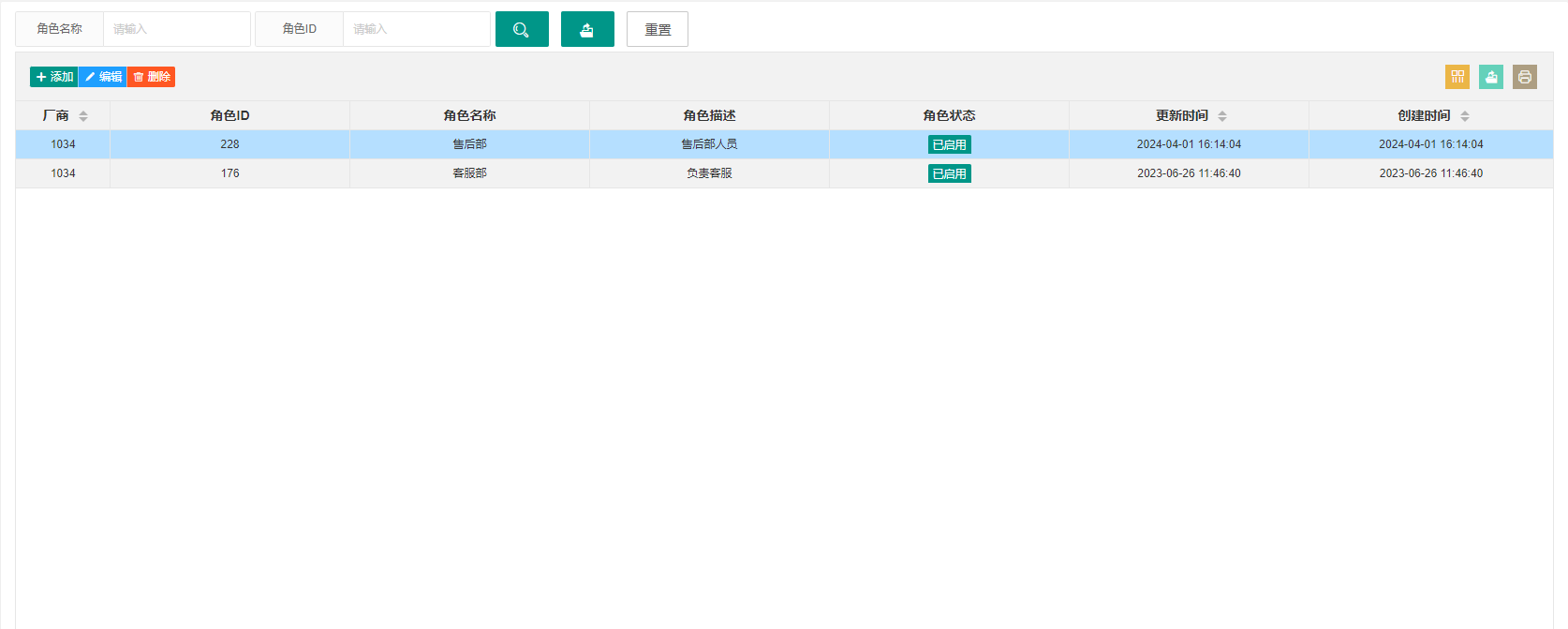This screenshot has height=629, width=1568.
Task: Click the green search magnifier button
Action: pyautogui.click(x=522, y=29)
